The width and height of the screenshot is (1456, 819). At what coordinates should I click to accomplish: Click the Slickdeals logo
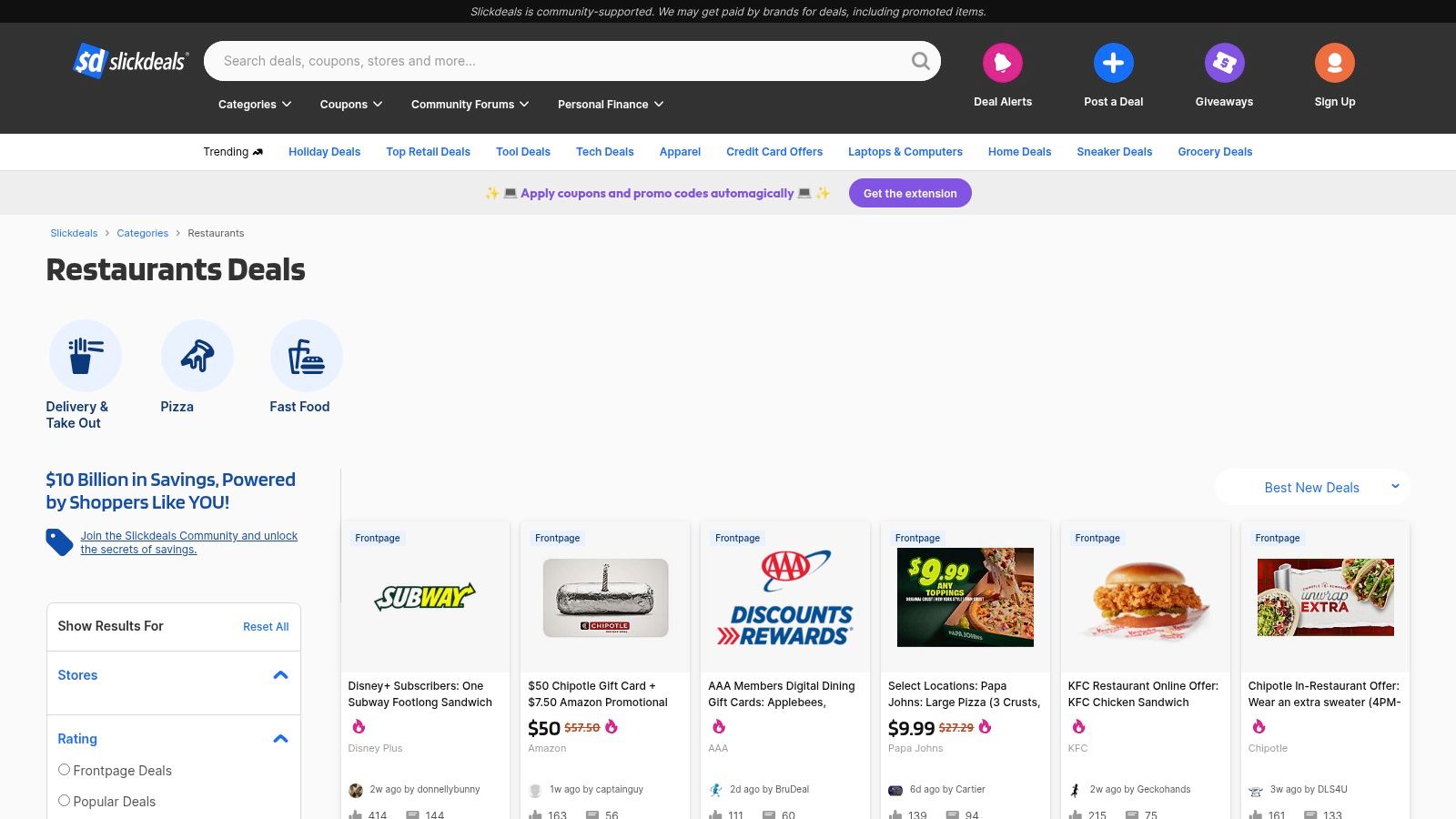point(130,61)
